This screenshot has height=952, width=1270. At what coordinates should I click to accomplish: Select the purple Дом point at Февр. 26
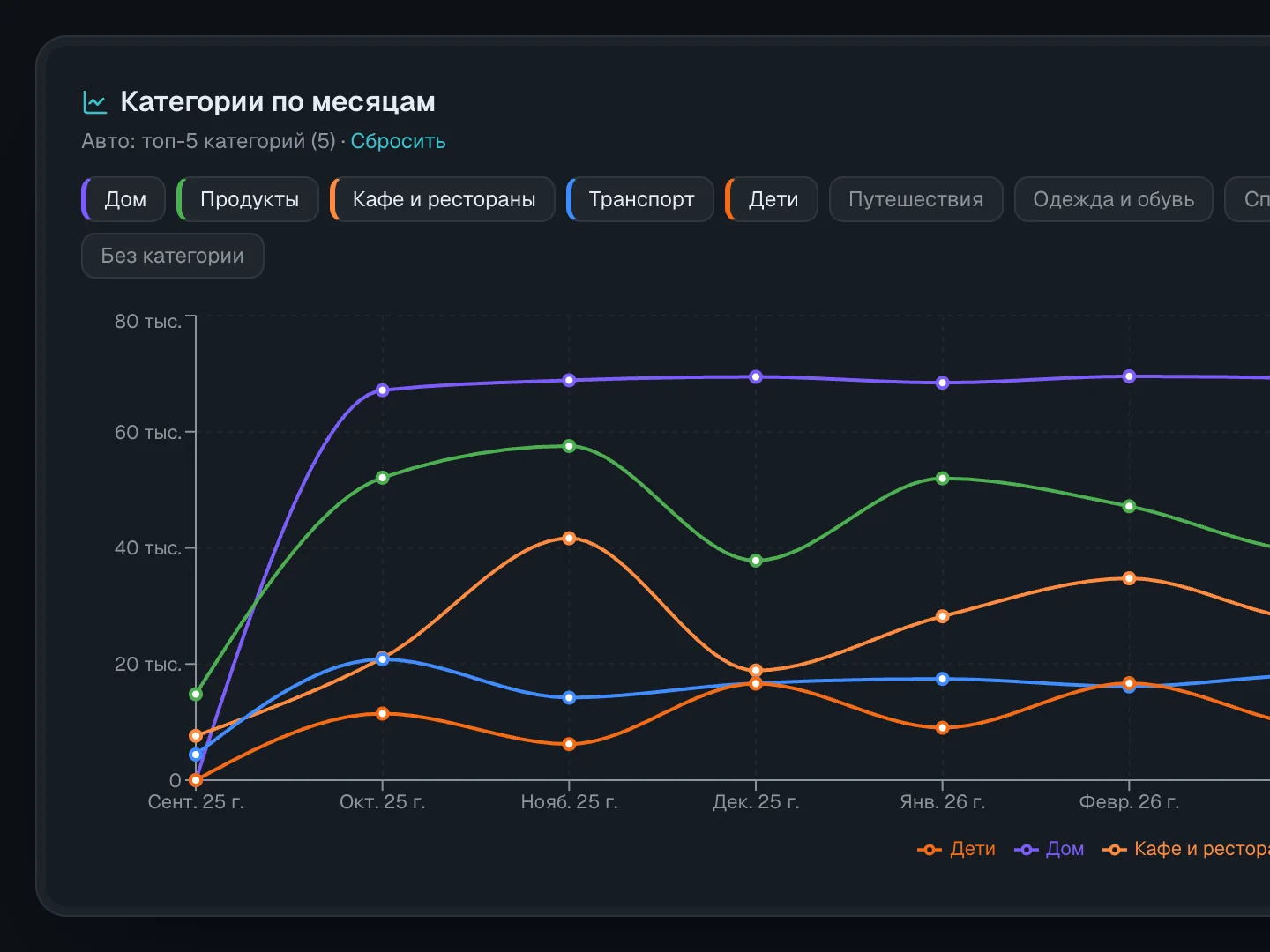[1129, 376]
